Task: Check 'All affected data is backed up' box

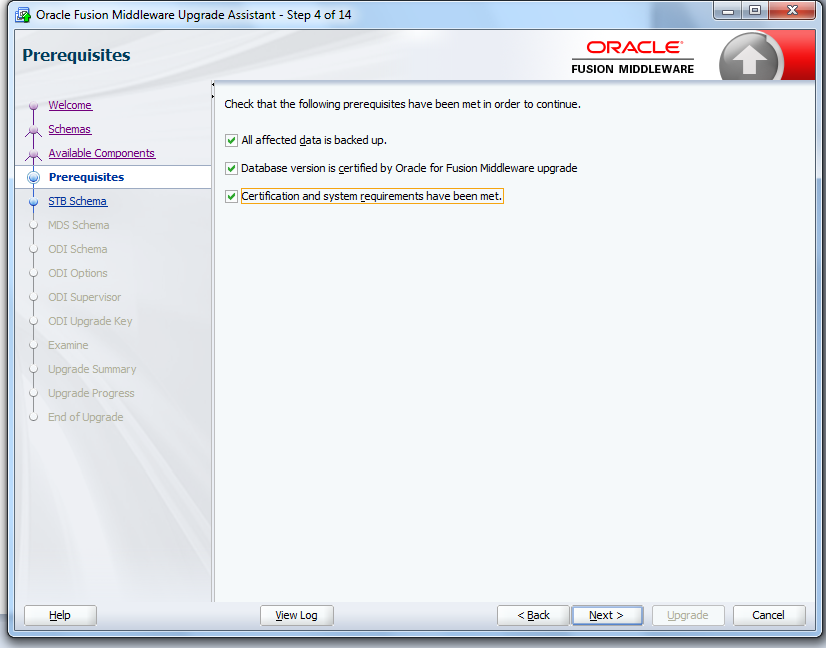Action: point(231,140)
